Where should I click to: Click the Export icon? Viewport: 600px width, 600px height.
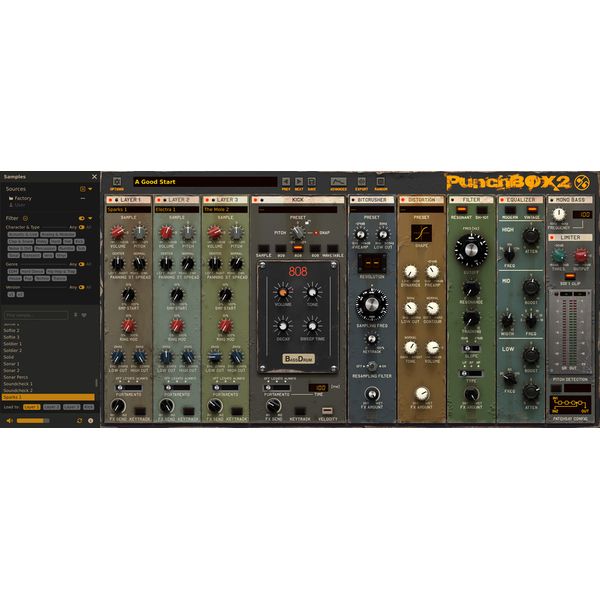[x=362, y=181]
